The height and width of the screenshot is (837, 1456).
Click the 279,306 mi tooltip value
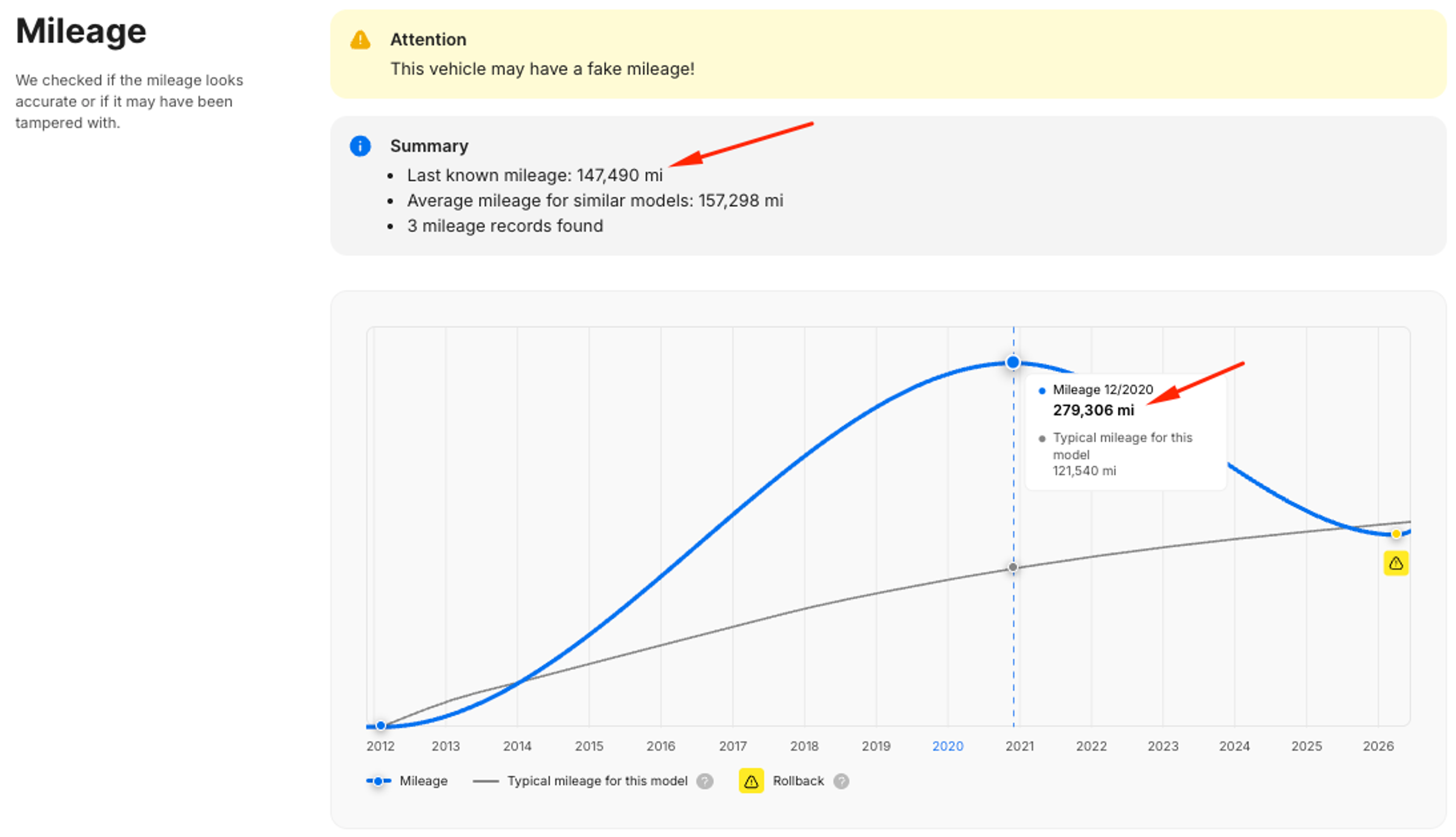[1093, 411]
